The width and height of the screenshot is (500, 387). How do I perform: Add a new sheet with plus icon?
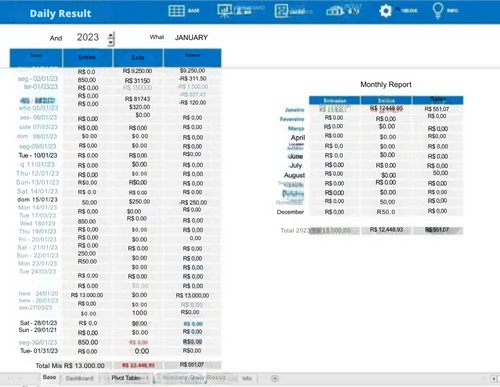click(275, 378)
